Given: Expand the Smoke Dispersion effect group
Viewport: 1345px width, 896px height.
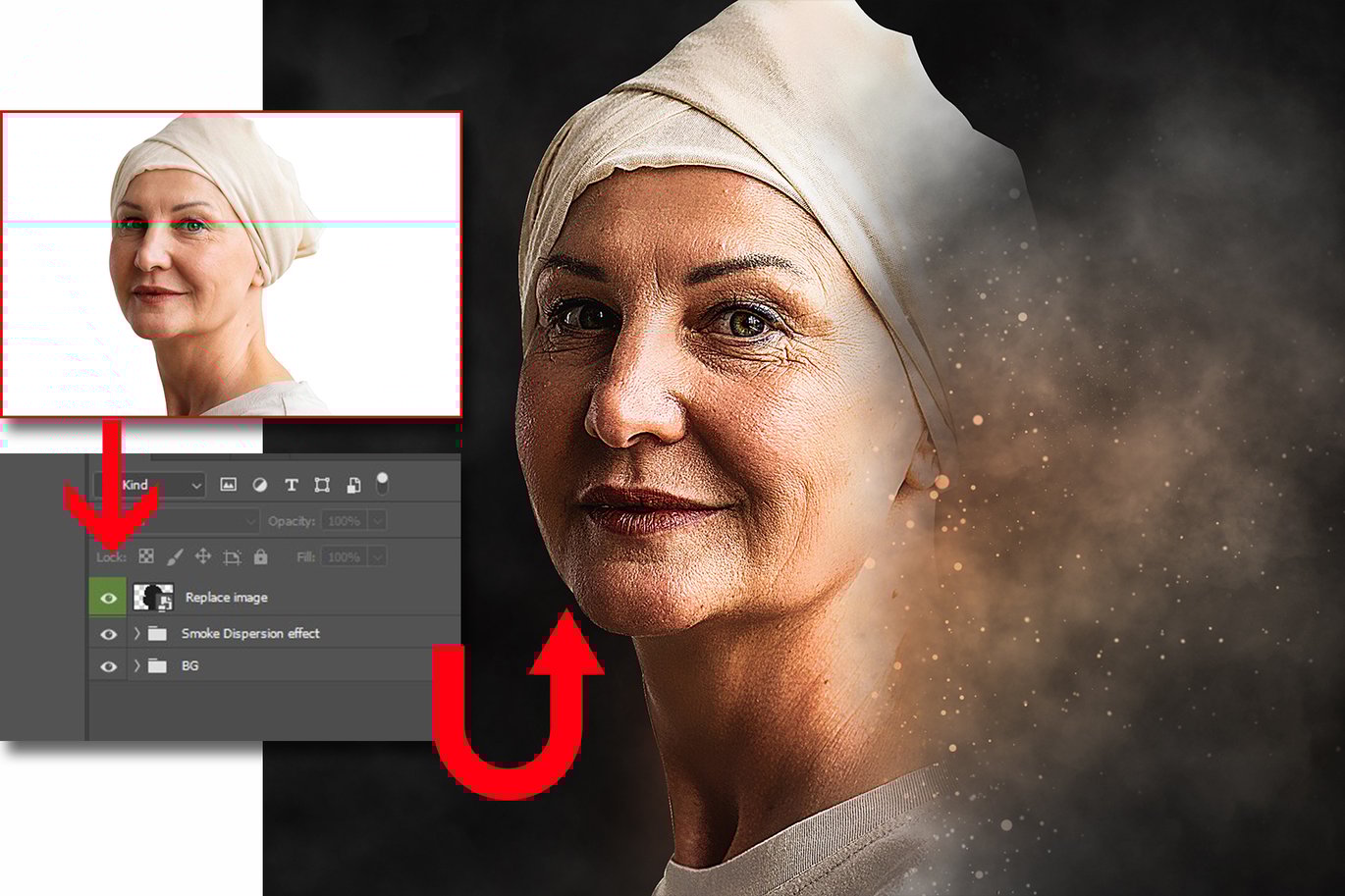Looking at the screenshot, I should click(x=136, y=634).
